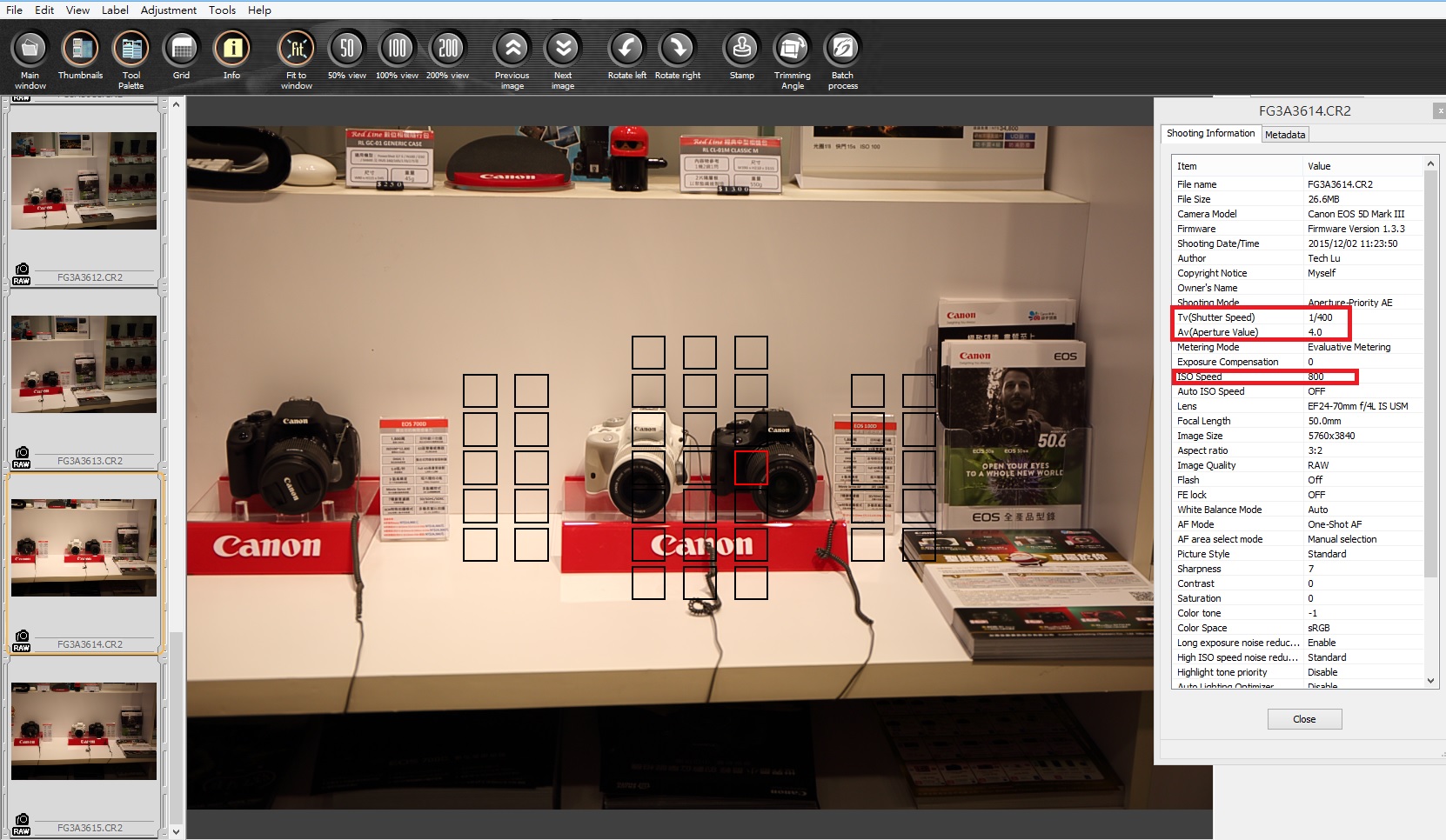Select the Metering Mode row
Image resolution: width=1446 pixels, height=840 pixels.
pos(1298,347)
